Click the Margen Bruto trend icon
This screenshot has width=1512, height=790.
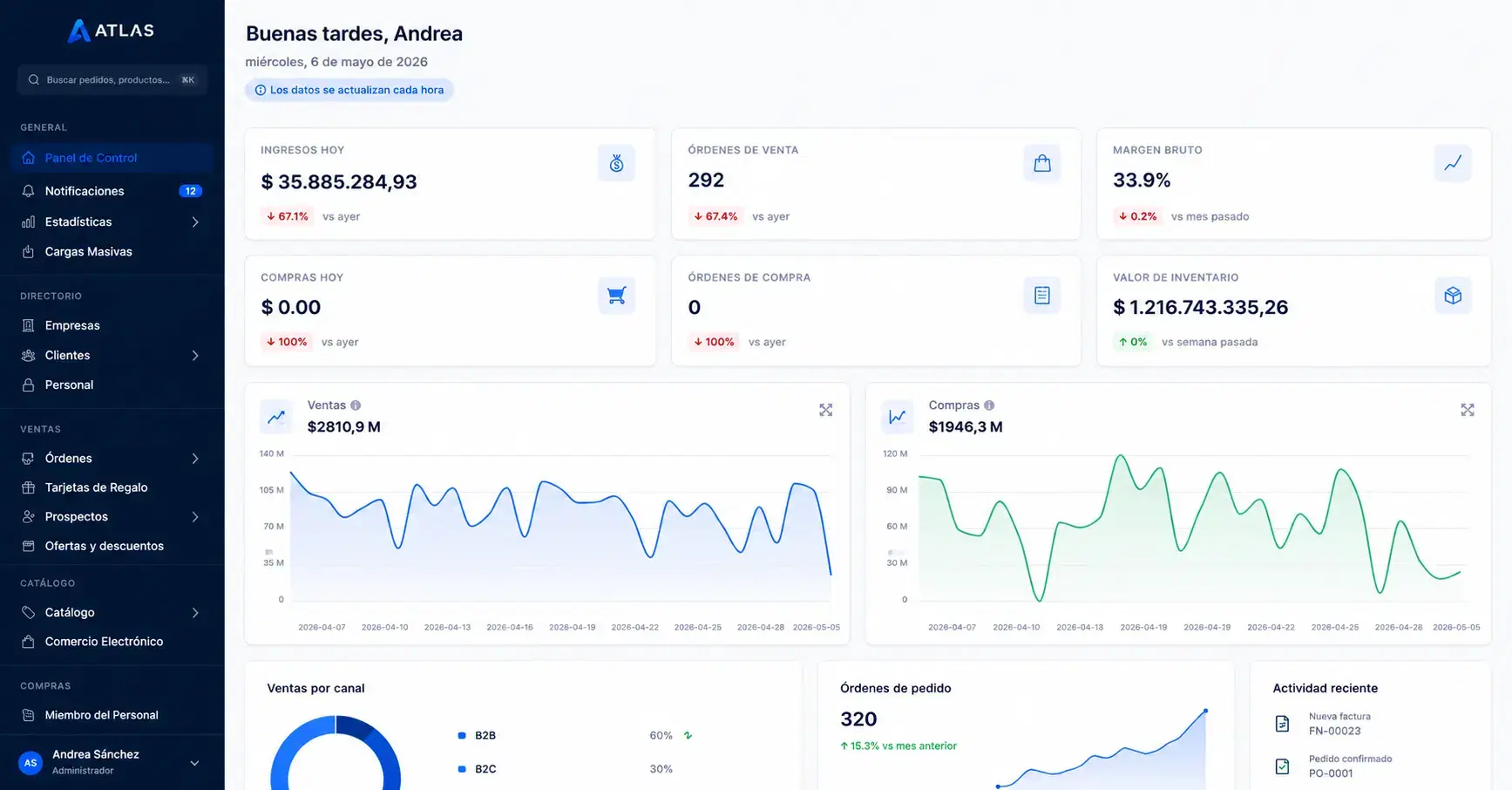(1453, 163)
